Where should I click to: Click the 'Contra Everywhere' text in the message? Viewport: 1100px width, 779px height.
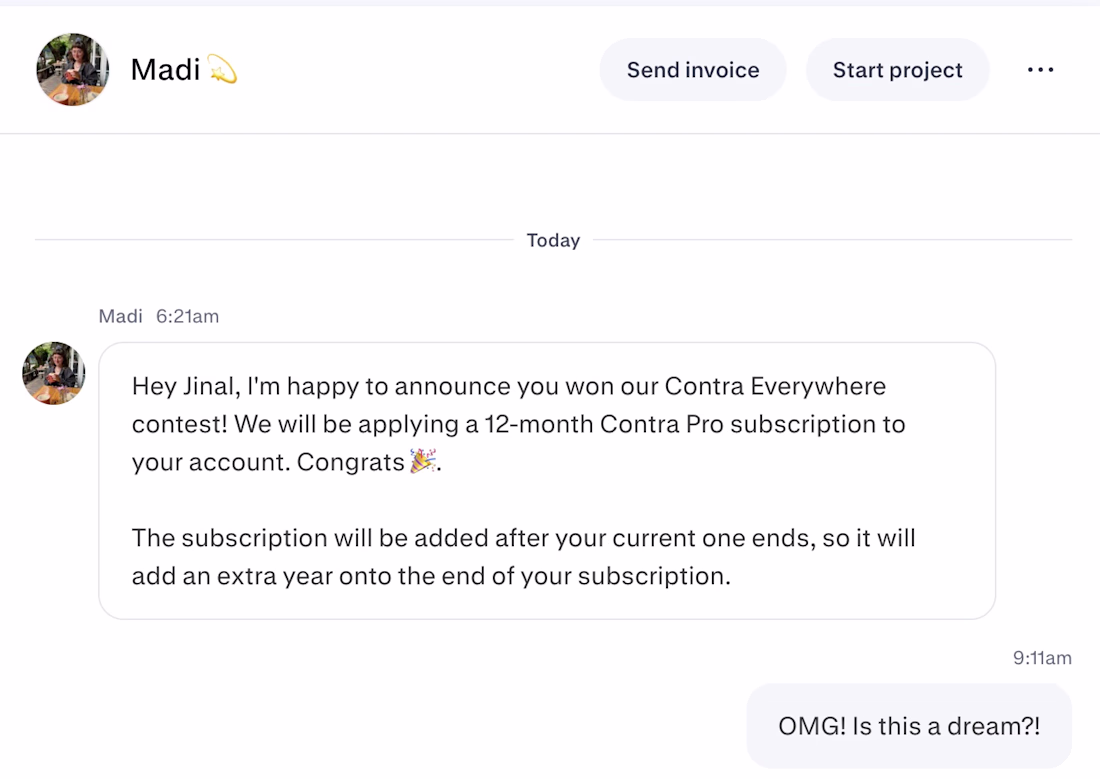click(775, 386)
